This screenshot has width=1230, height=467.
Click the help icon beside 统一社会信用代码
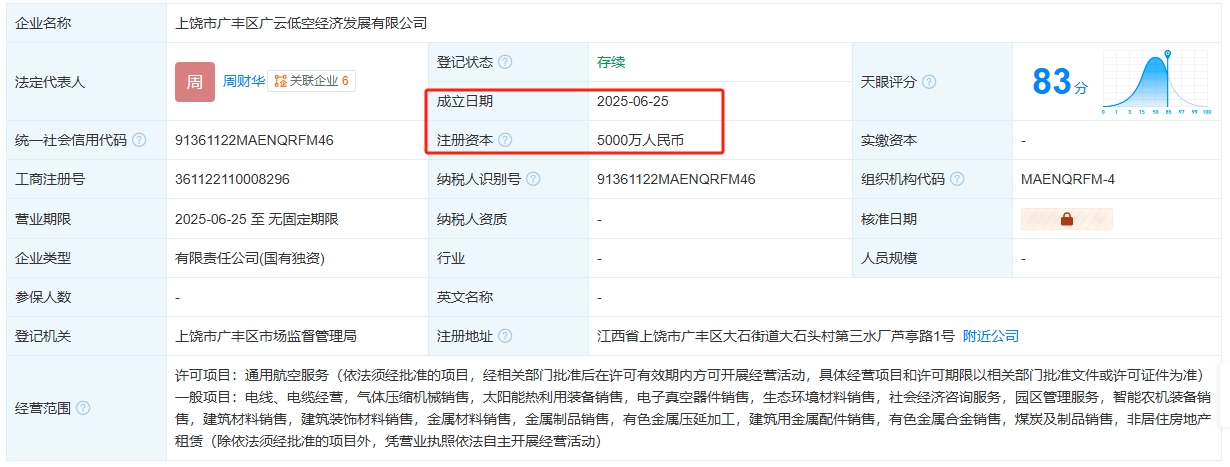click(x=139, y=140)
